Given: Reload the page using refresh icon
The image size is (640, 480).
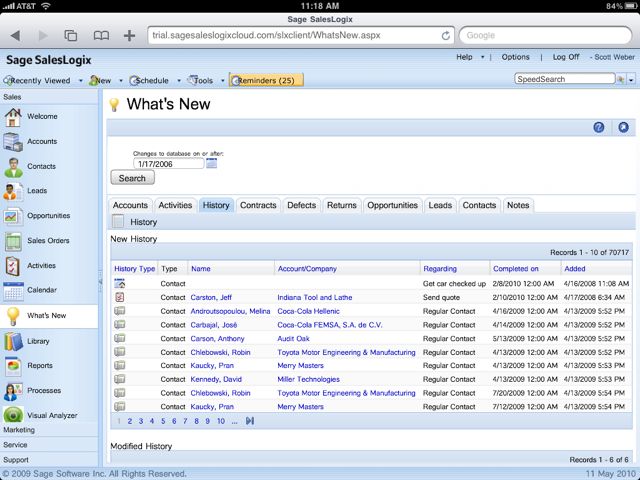Looking at the screenshot, I should 446,36.
